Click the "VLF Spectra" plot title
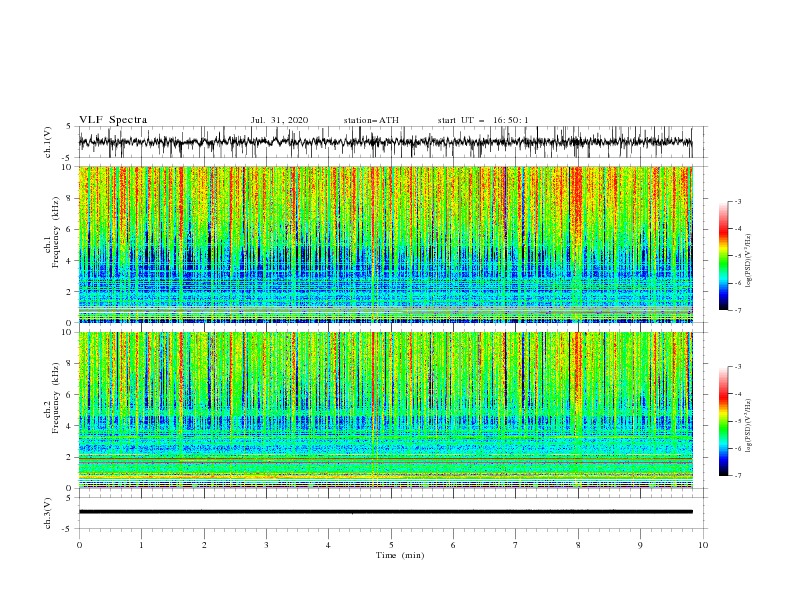 tap(113, 120)
